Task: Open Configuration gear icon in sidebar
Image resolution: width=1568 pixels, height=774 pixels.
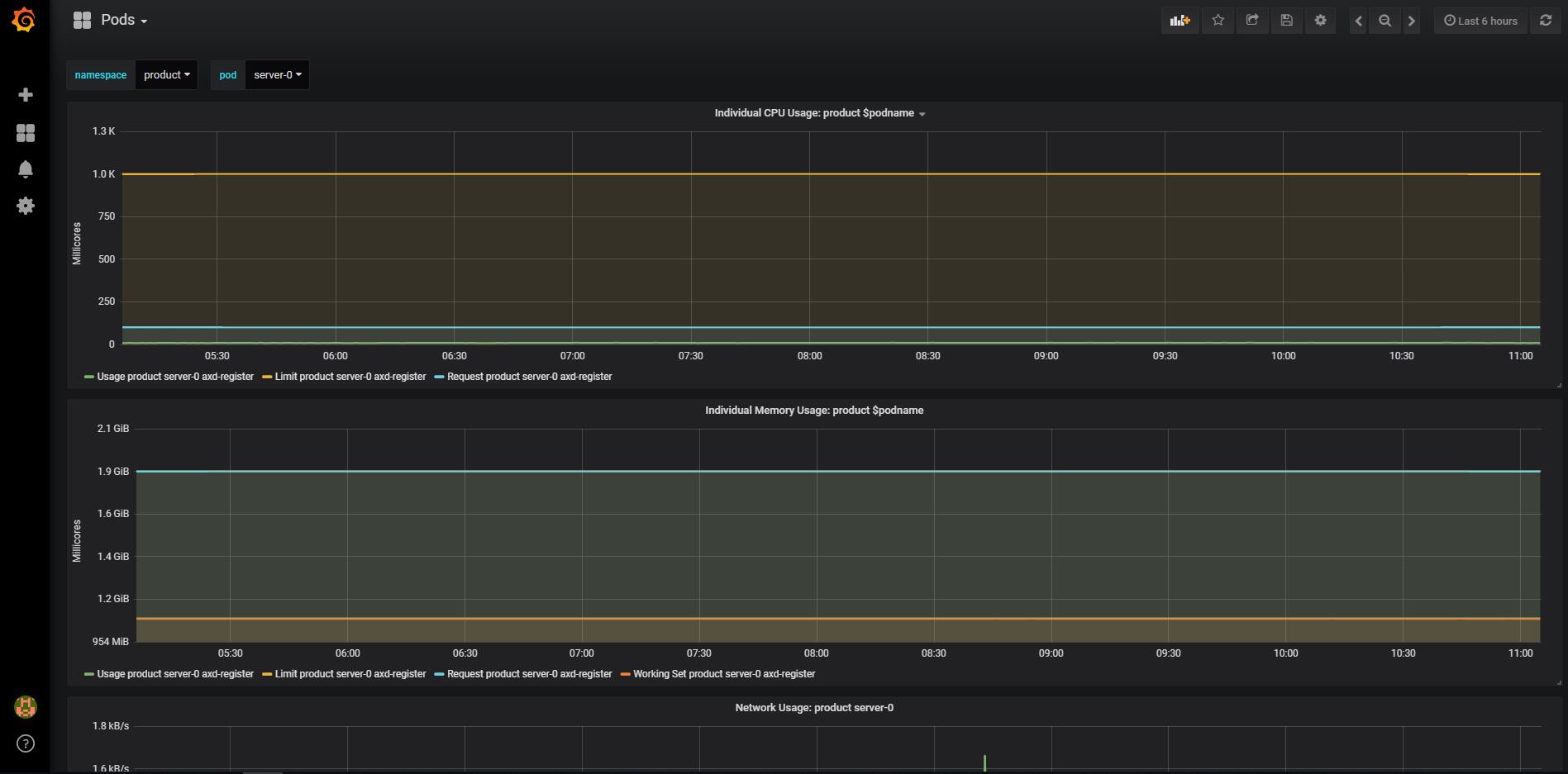Action: pos(26,206)
